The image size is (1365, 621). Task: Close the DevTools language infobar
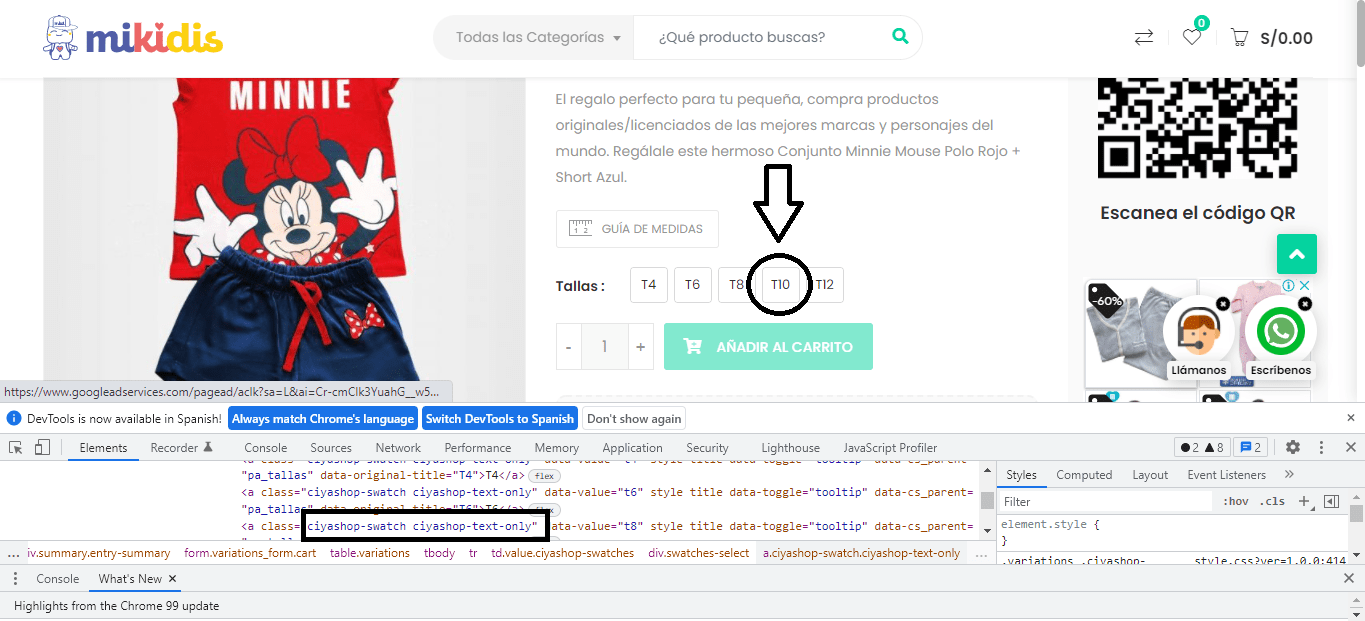tap(1351, 418)
